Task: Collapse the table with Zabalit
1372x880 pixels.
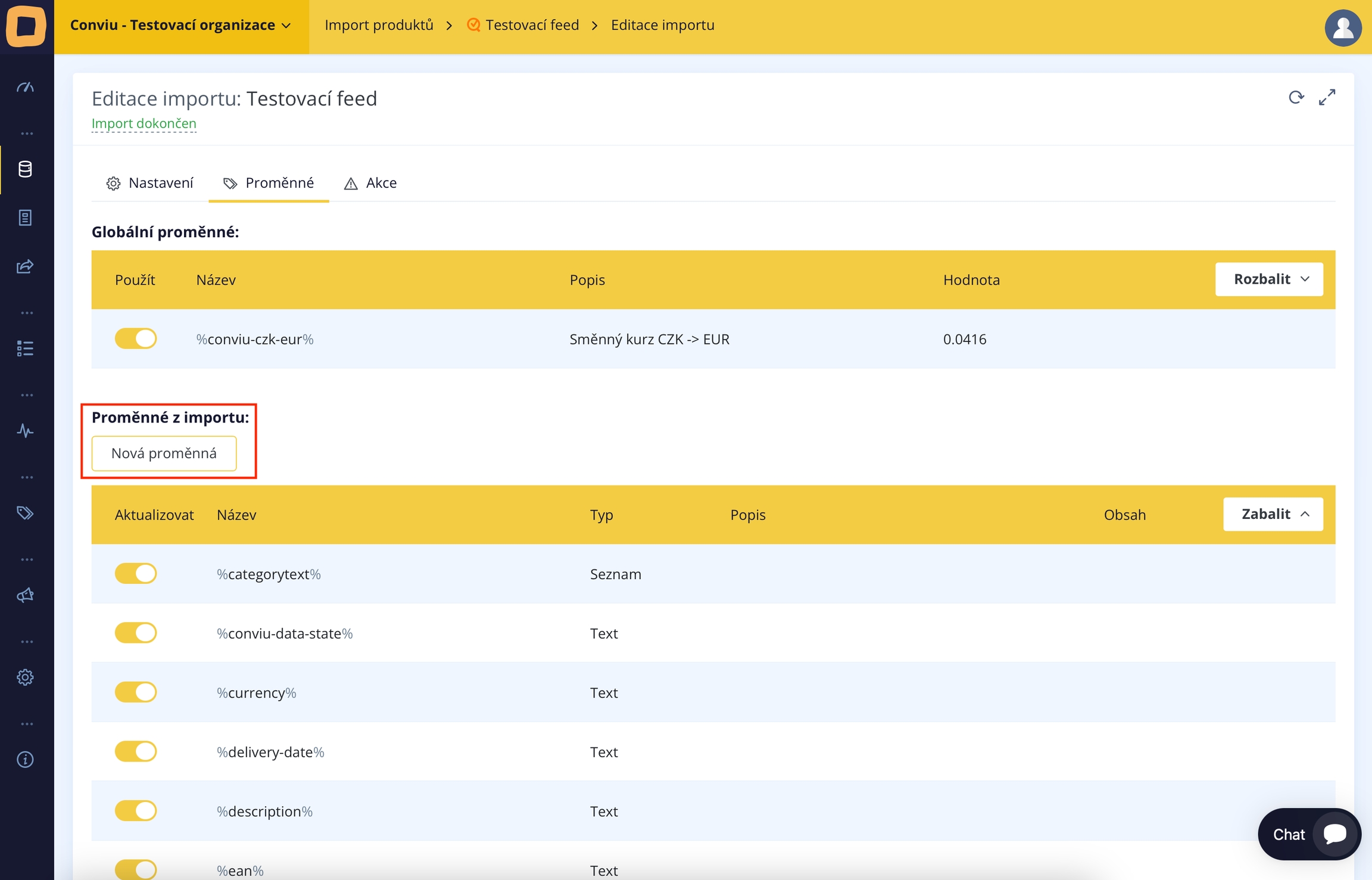Action: click(1273, 514)
